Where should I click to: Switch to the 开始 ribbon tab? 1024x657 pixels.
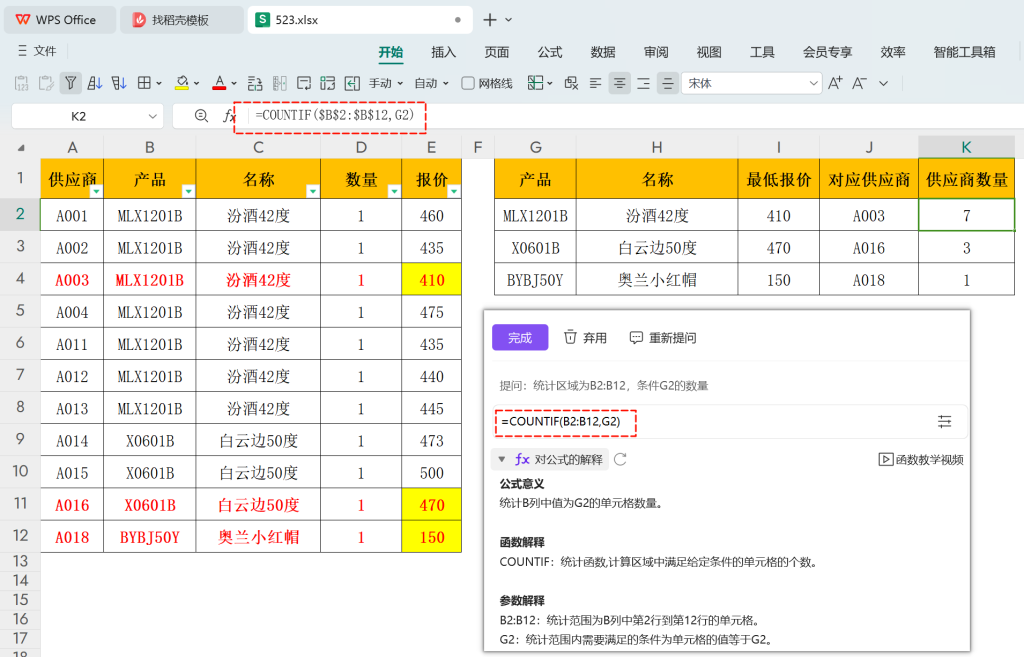click(391, 52)
